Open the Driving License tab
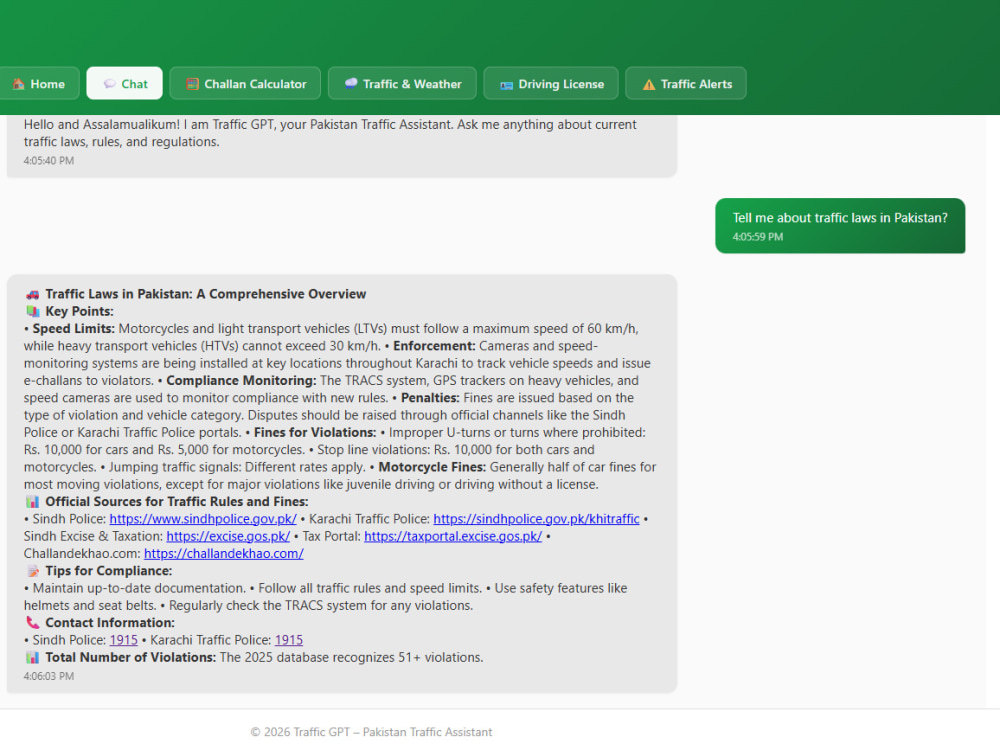 click(x=551, y=84)
